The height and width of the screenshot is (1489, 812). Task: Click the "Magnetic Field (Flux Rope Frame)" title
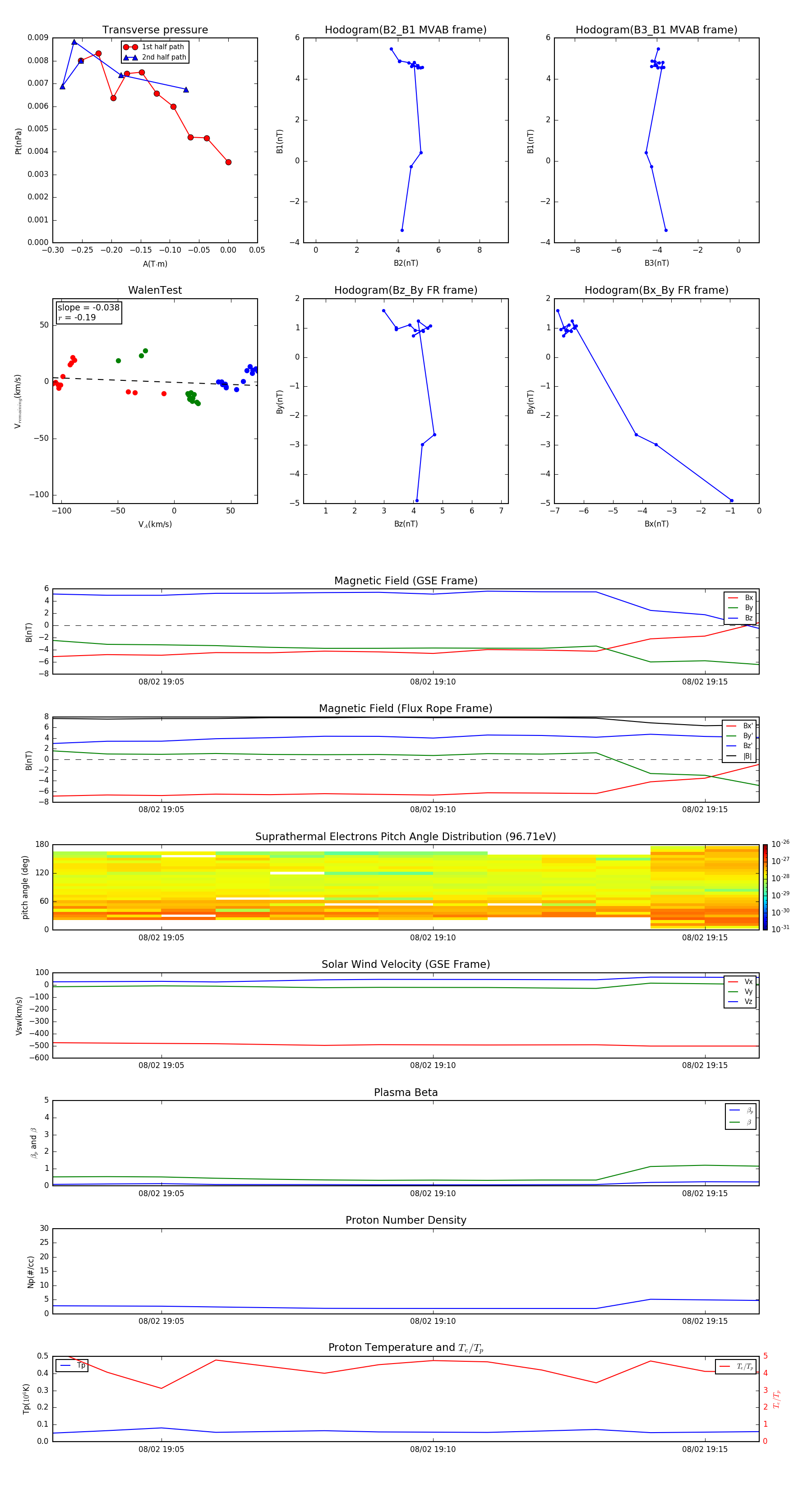coord(406,709)
